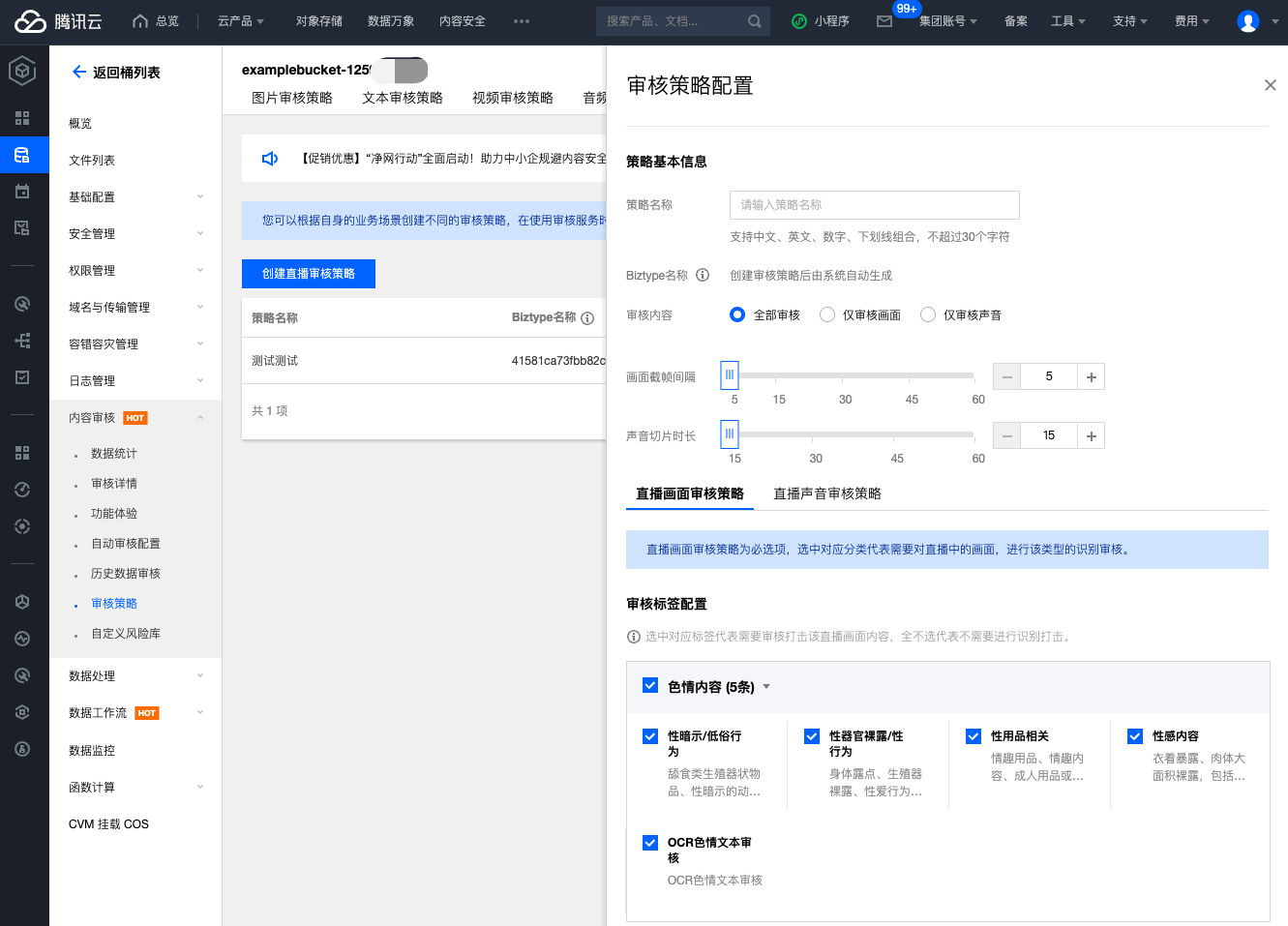Open the mail messages icon
Image resolution: width=1288 pixels, height=926 pixels.
(884, 21)
